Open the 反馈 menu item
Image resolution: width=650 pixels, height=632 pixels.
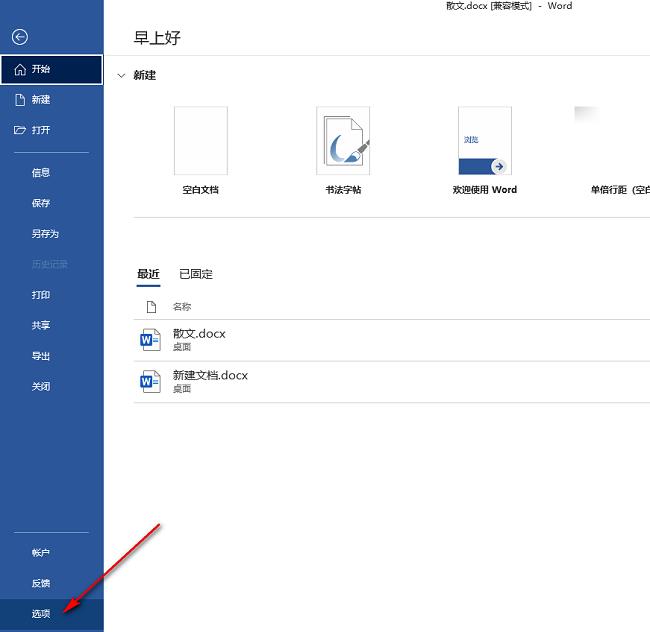[52, 583]
